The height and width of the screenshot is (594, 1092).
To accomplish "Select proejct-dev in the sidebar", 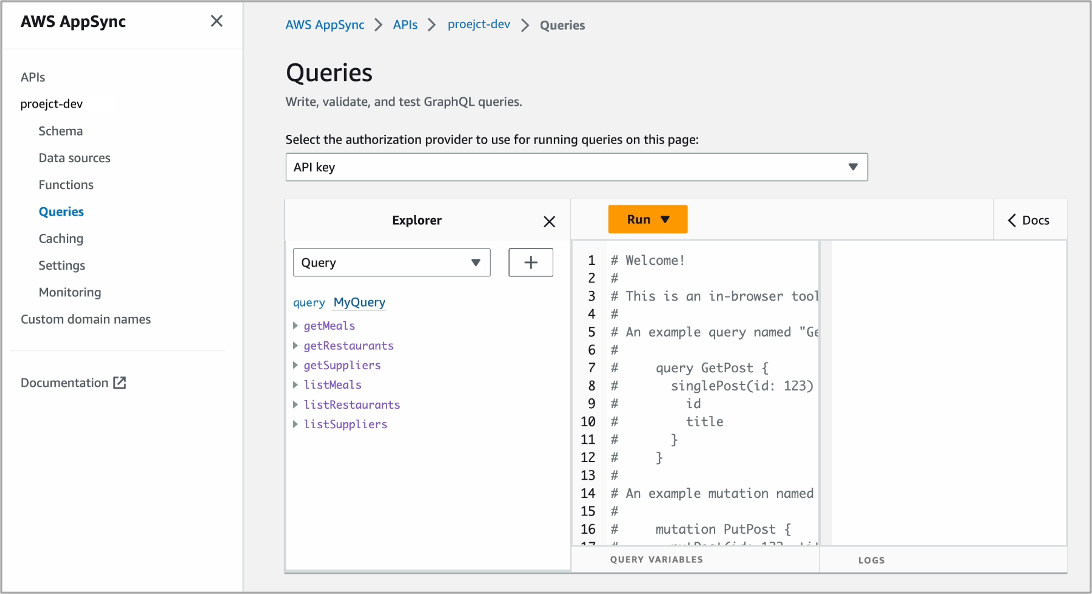I will click(x=52, y=104).
